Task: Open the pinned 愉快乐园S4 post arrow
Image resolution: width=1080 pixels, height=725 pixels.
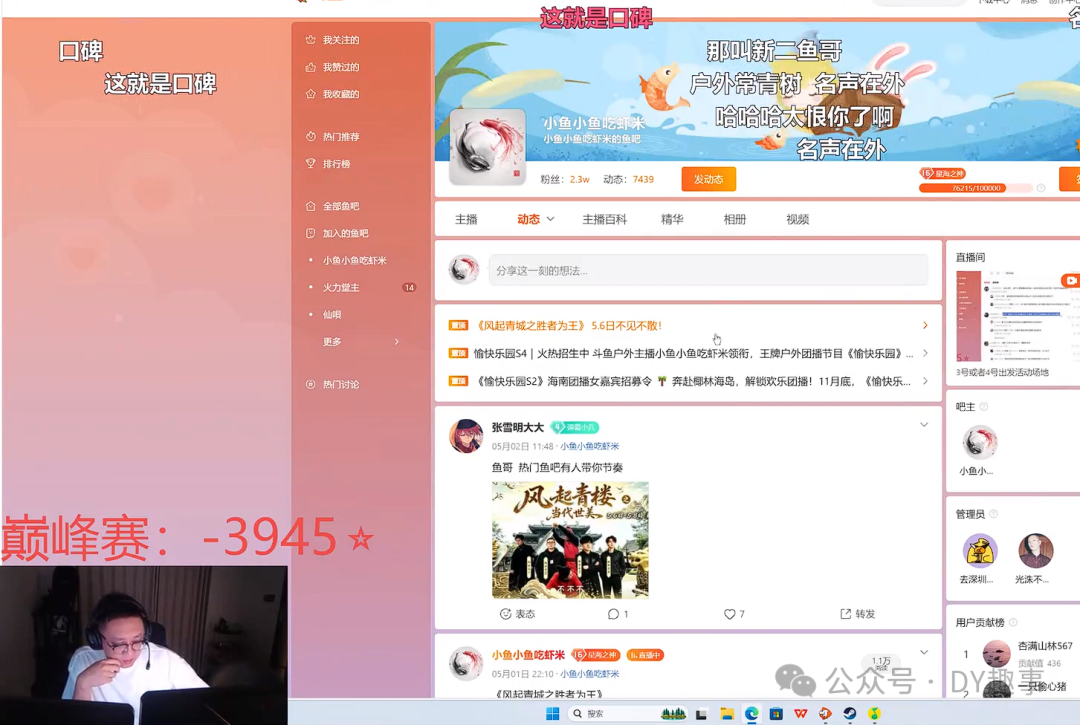Action: coord(925,353)
